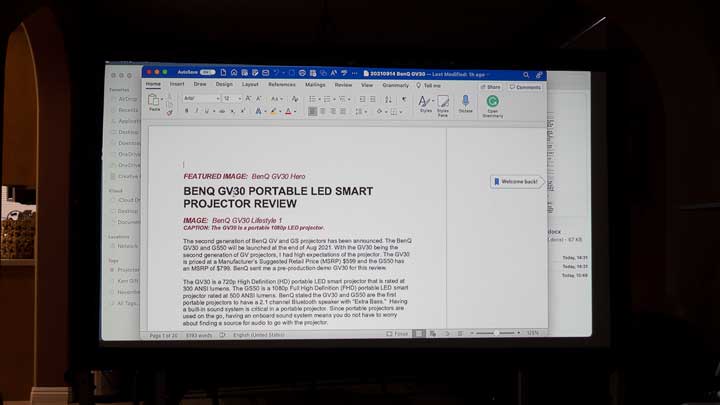
Task: Click the Paste clipboard icon
Action: pos(153,100)
